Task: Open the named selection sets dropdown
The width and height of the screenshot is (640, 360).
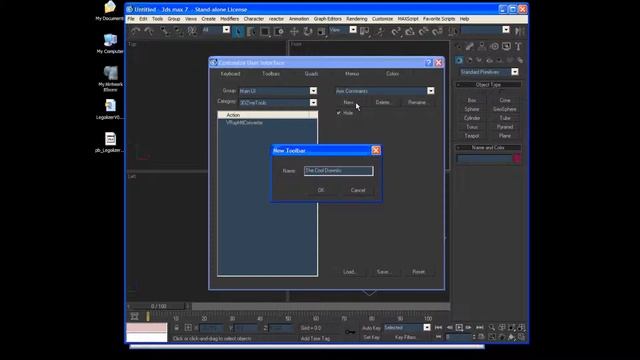Action: click(506, 29)
